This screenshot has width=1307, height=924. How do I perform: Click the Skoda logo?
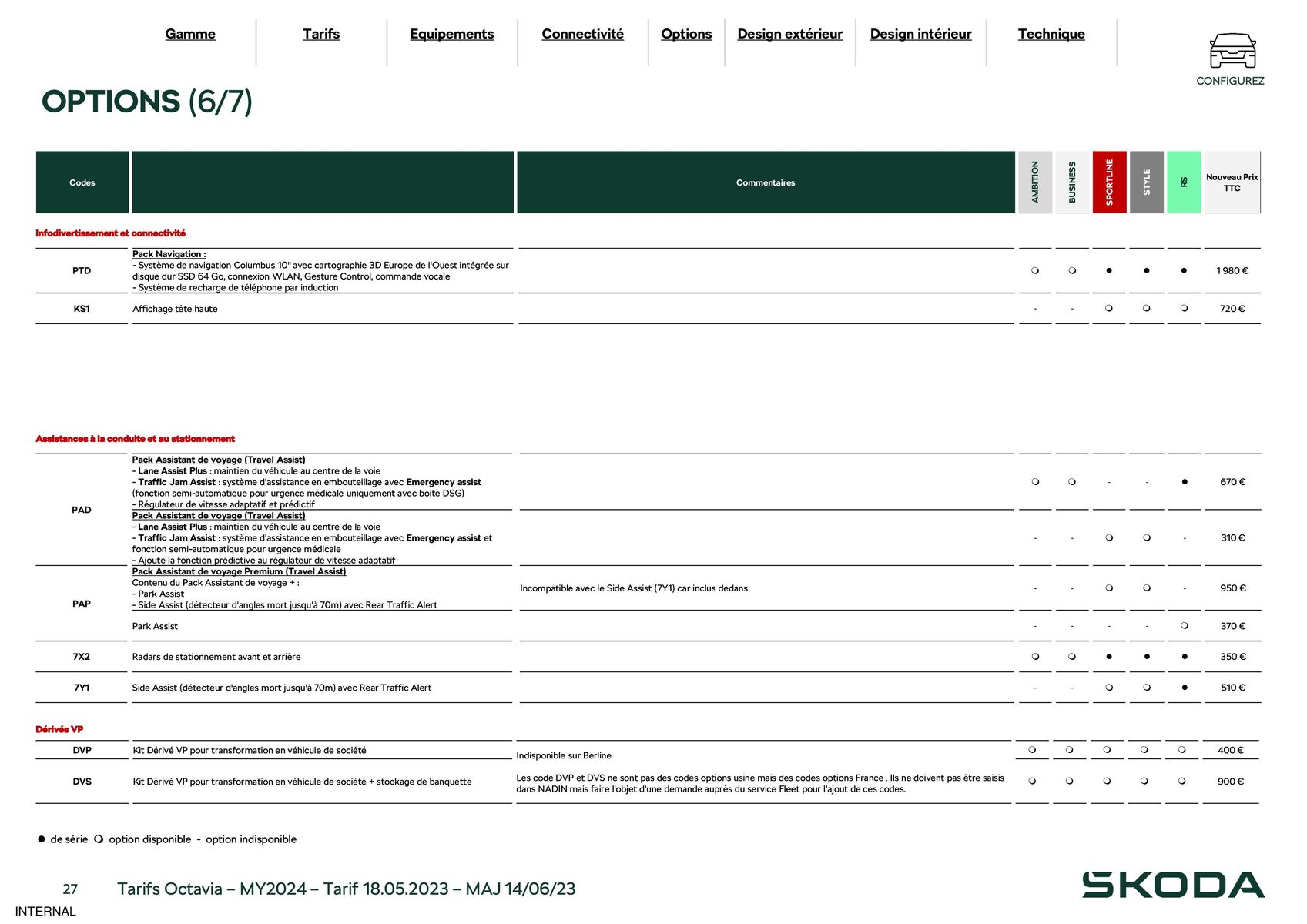tap(1173, 885)
